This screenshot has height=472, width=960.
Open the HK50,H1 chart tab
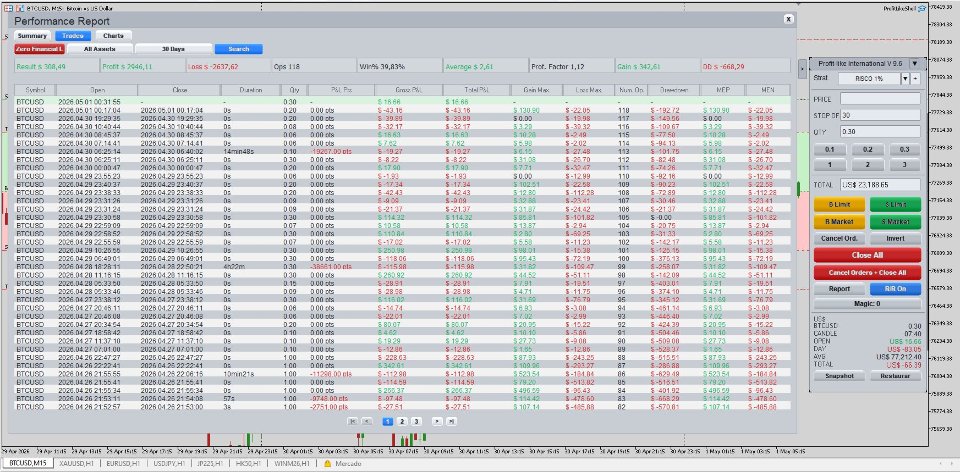(x=249, y=463)
